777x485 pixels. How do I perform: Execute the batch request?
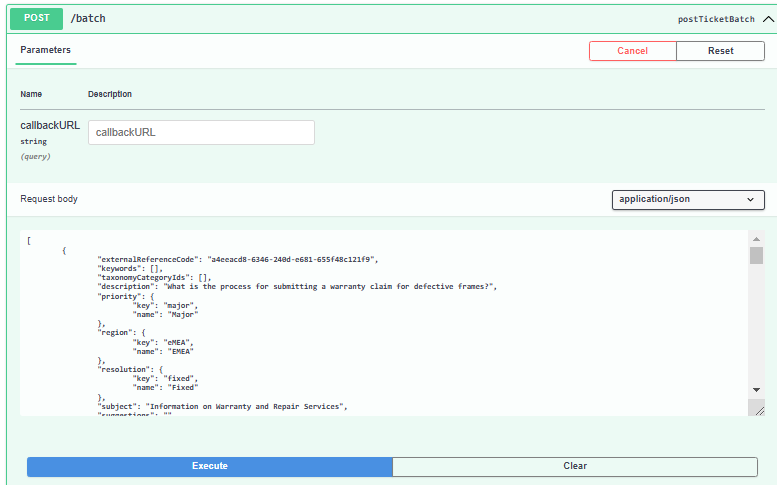(x=210, y=467)
